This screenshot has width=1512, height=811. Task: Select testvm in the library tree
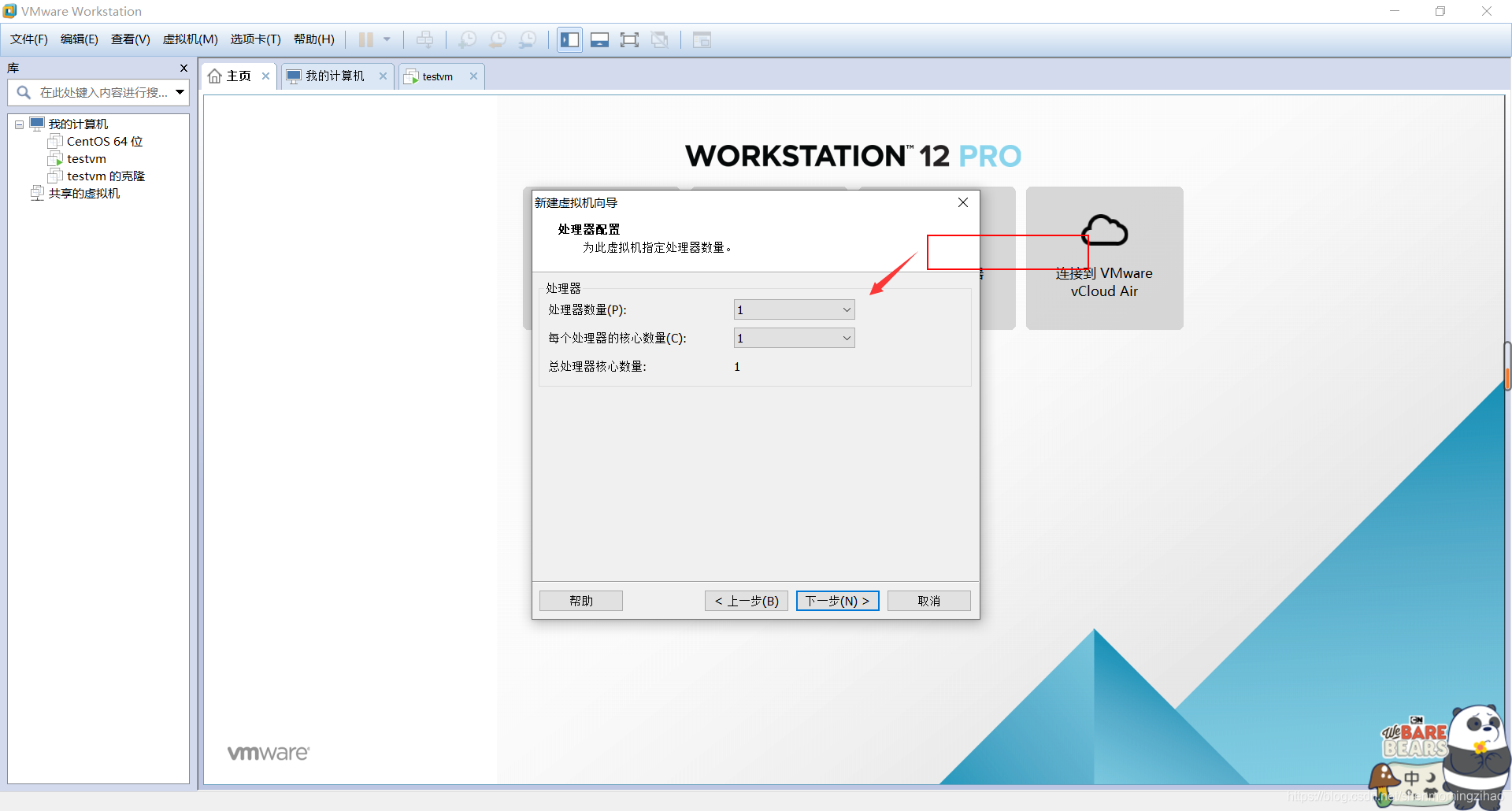(x=87, y=159)
